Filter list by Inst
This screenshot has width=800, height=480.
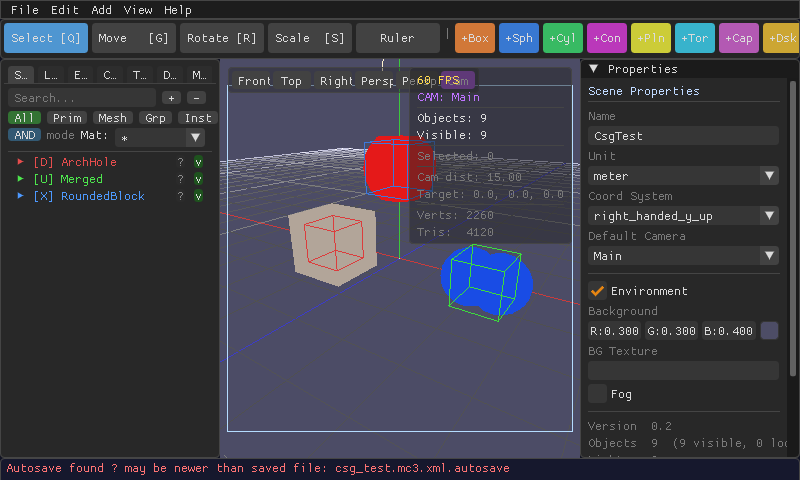[198, 118]
